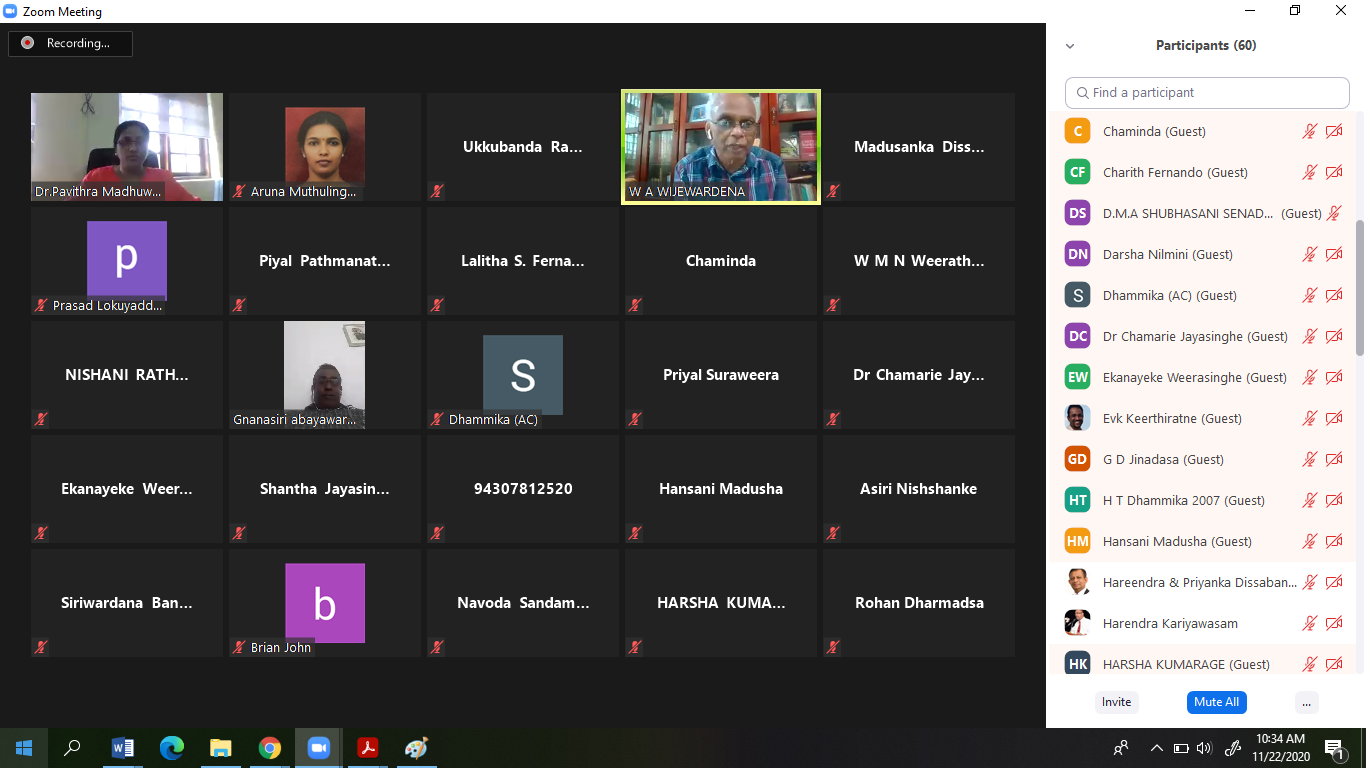The height and width of the screenshot is (768, 1366).
Task: Click Hareendra & Priyanka Dissaban... in participants list
Action: 1203,582
